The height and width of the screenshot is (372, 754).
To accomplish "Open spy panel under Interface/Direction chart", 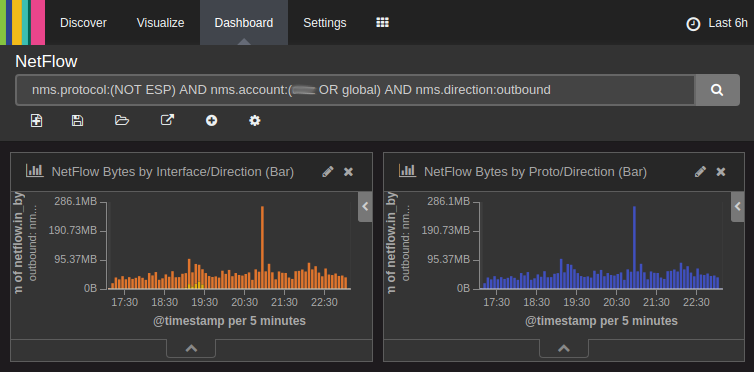I will [191, 348].
